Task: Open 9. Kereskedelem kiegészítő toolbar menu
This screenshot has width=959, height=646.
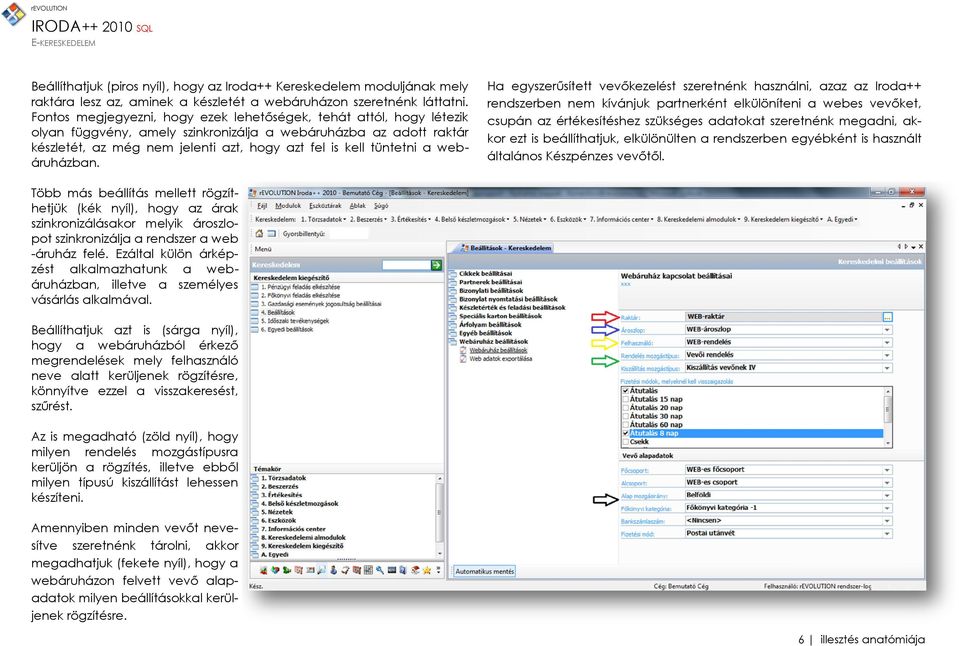Action: [783, 219]
